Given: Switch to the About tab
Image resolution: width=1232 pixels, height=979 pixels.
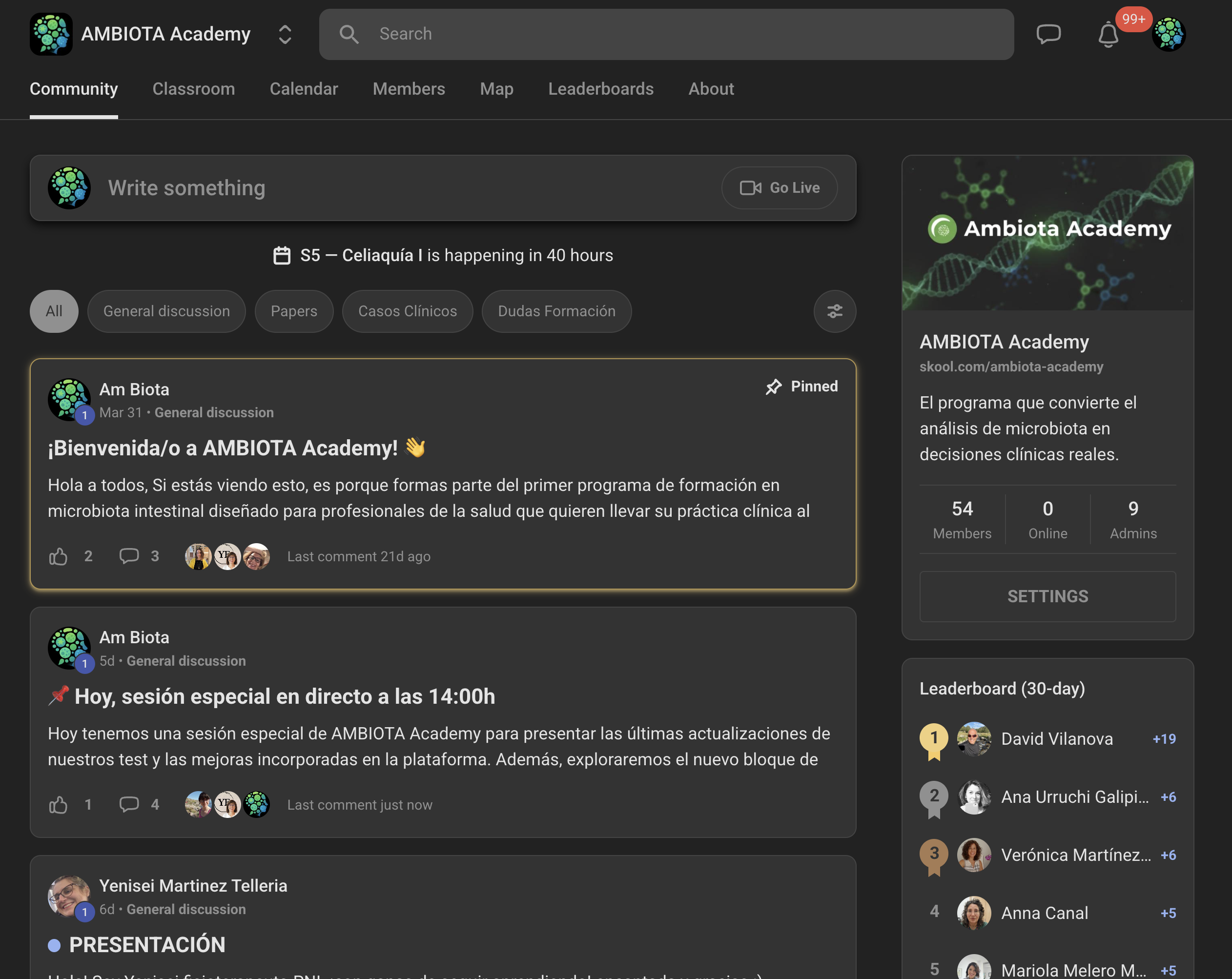Looking at the screenshot, I should pos(711,89).
